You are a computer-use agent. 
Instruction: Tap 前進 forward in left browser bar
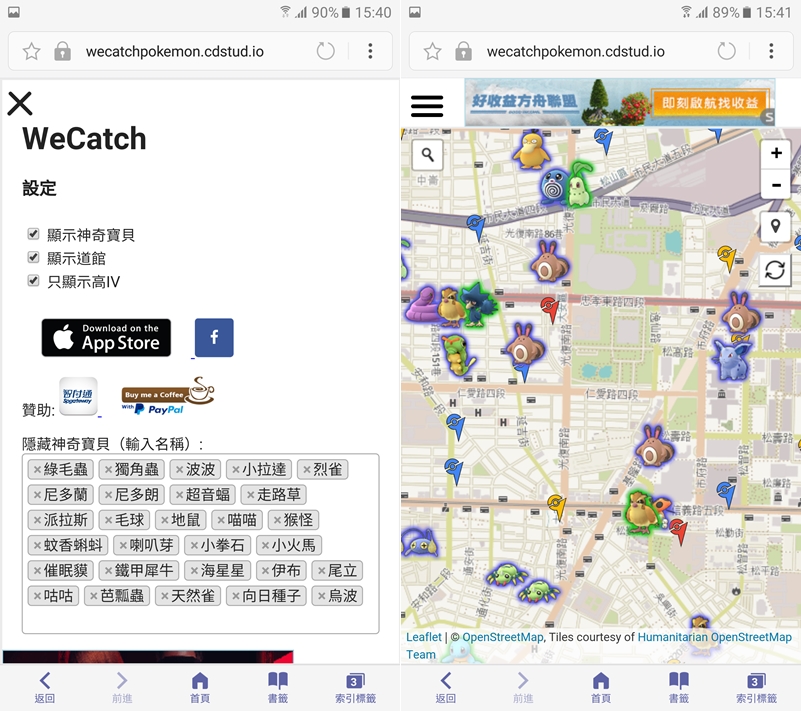tap(122, 688)
